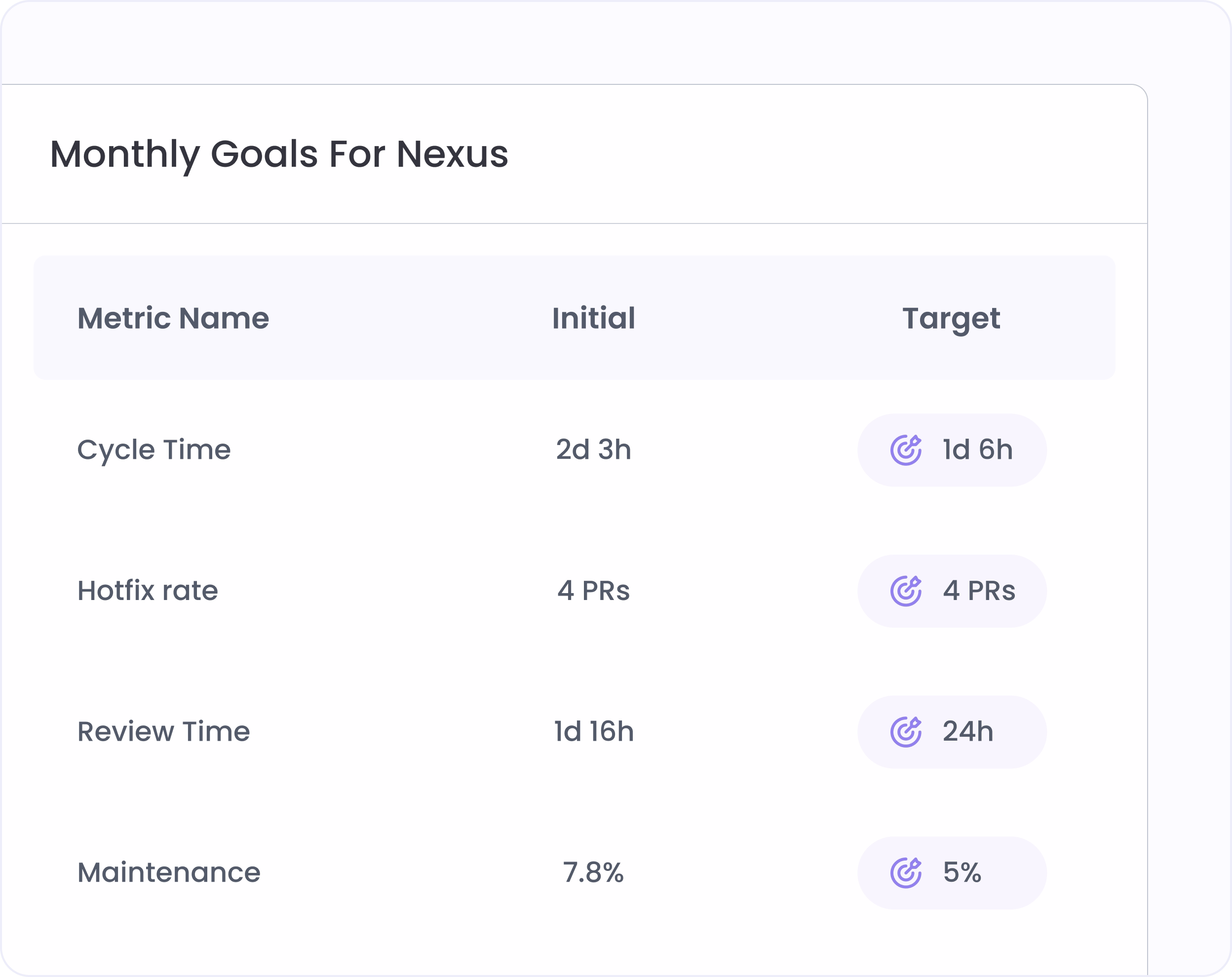1232x977 pixels.
Task: Click the target icon beside 5%
Action: (x=906, y=872)
